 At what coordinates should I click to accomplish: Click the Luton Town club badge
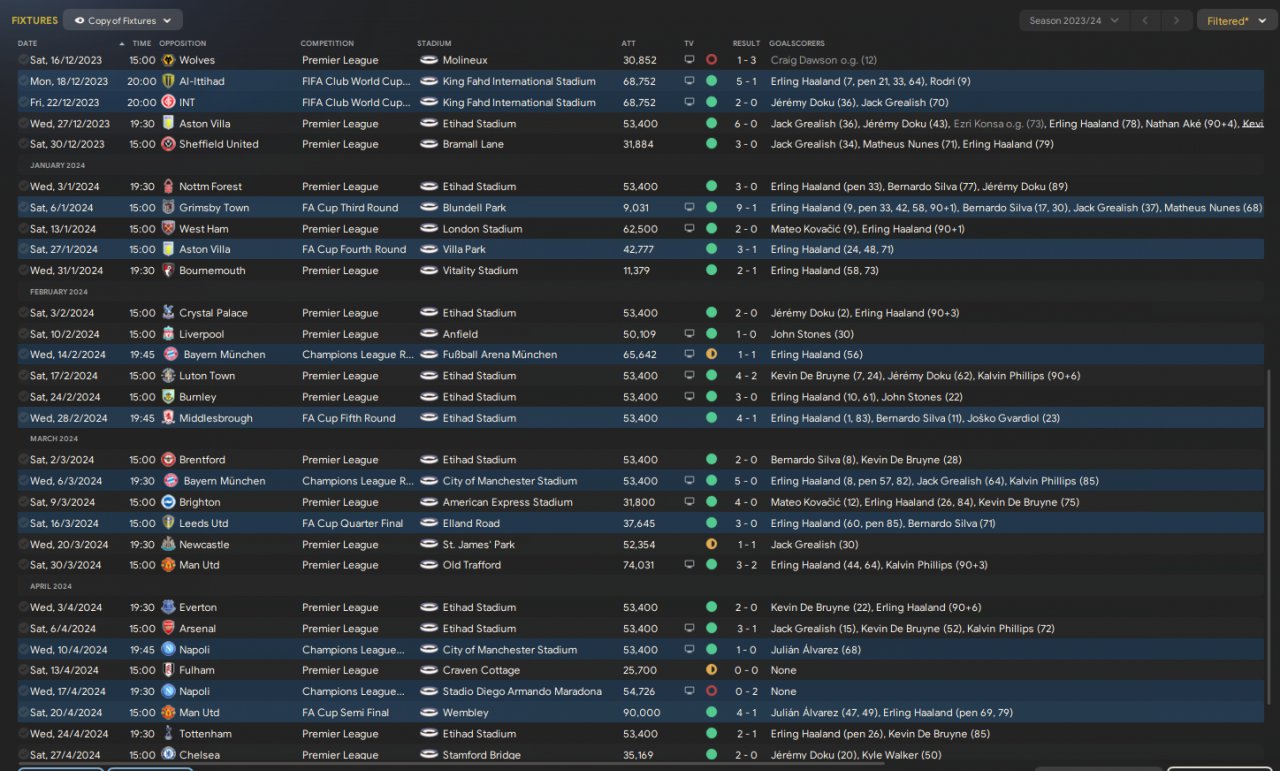(x=168, y=376)
